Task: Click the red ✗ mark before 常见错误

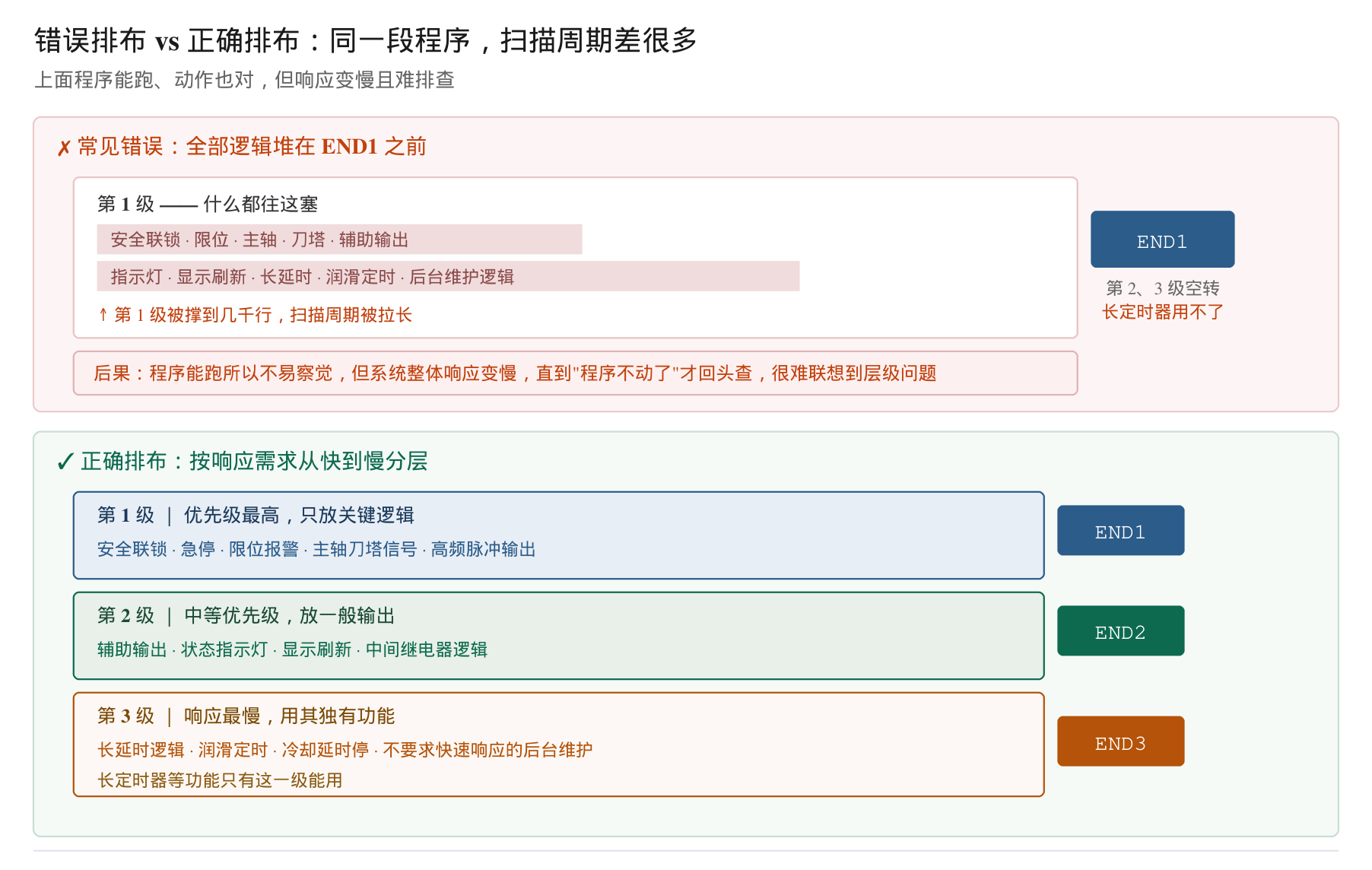Action: 64,148
